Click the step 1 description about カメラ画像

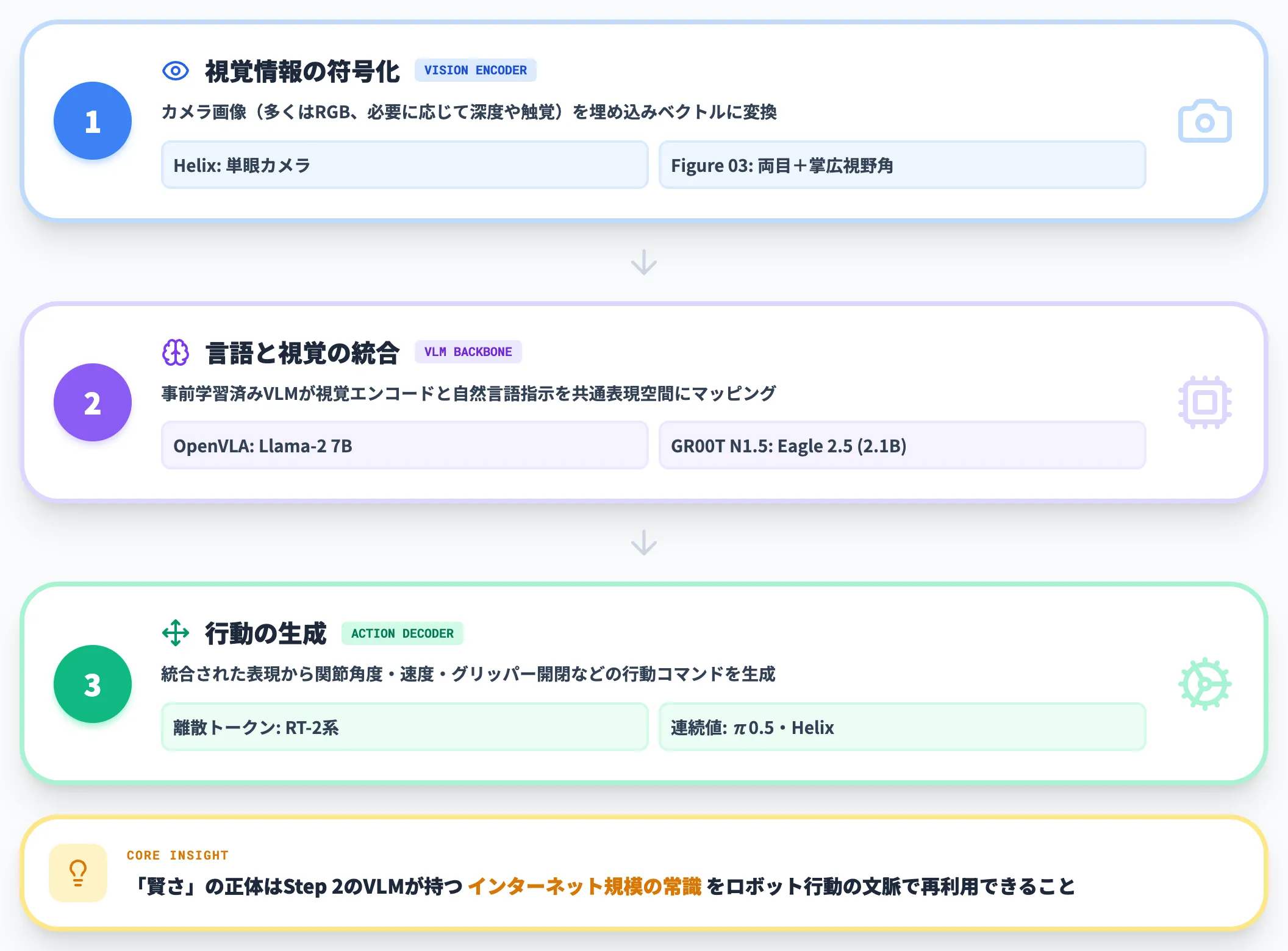click(469, 112)
